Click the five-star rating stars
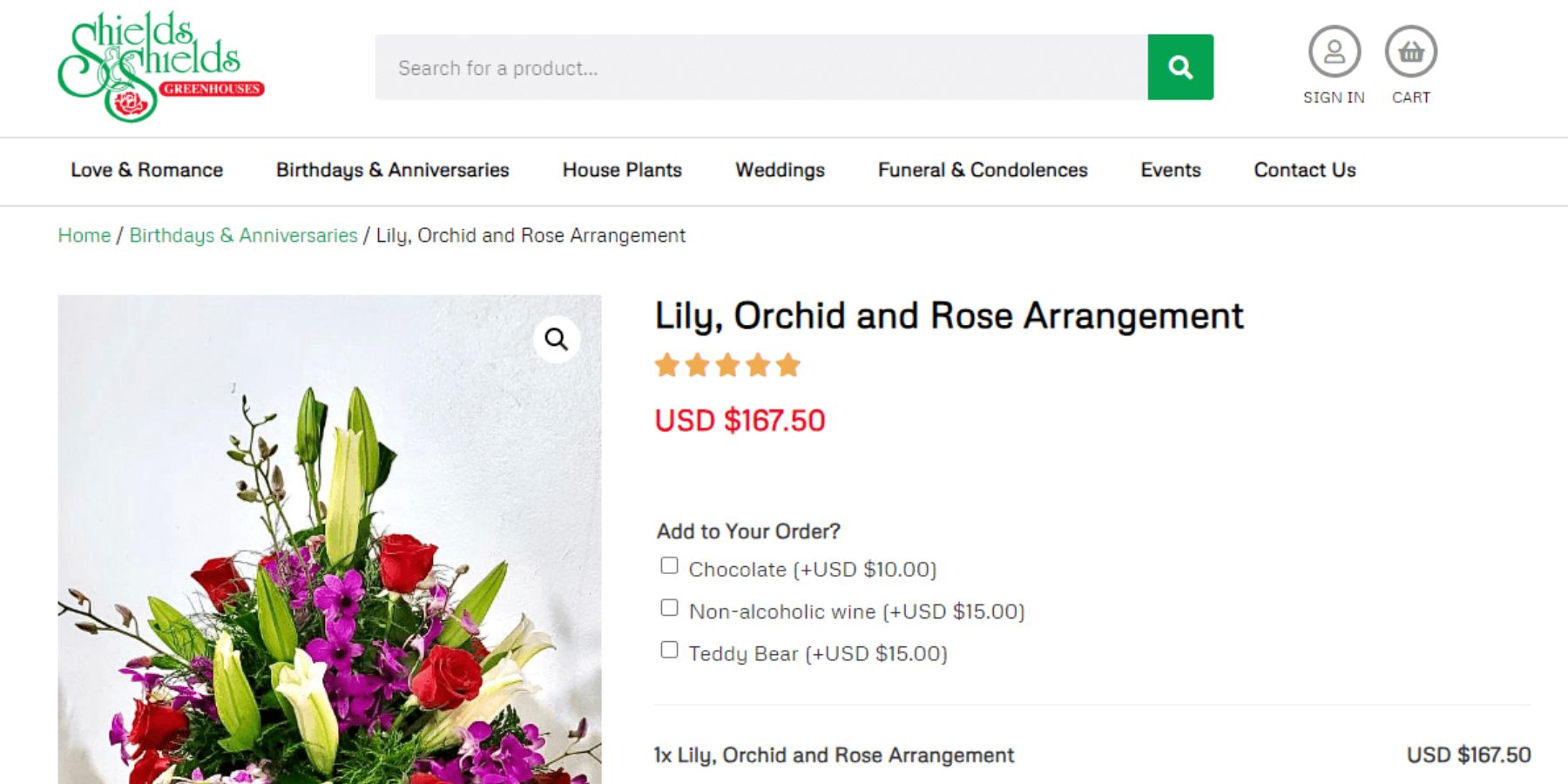 [727, 365]
